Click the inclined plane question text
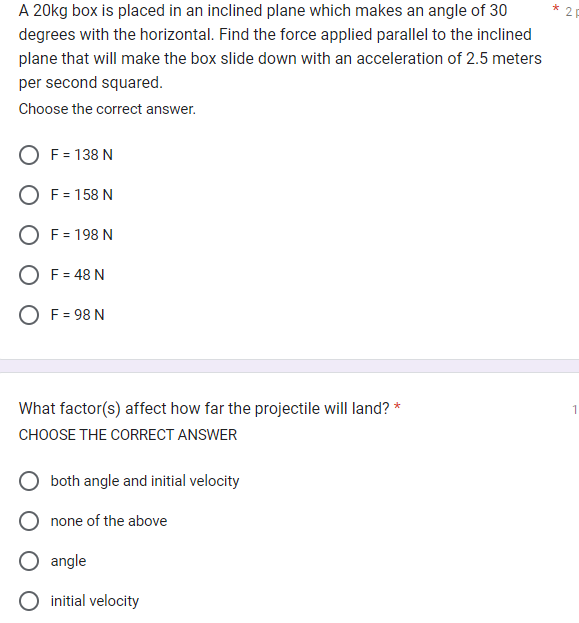This screenshot has width=579, height=623. point(280,46)
